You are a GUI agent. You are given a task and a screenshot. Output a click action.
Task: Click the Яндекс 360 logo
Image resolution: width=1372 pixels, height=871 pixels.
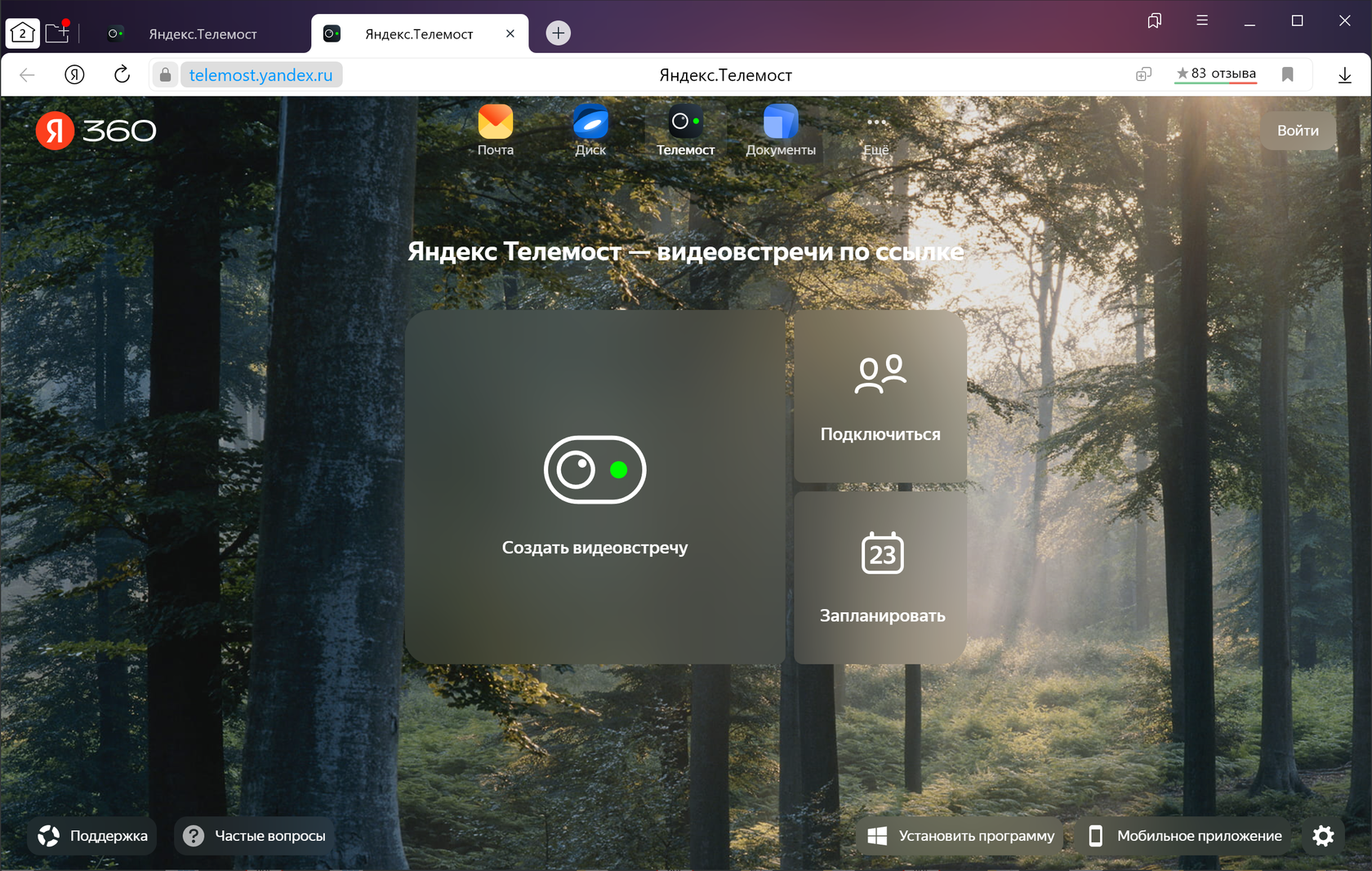pos(96,131)
